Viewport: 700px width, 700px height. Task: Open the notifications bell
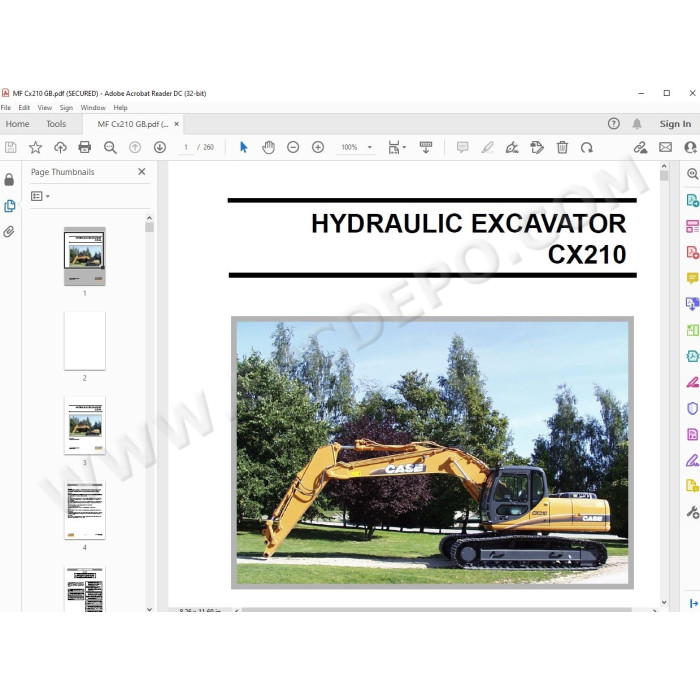coord(637,124)
